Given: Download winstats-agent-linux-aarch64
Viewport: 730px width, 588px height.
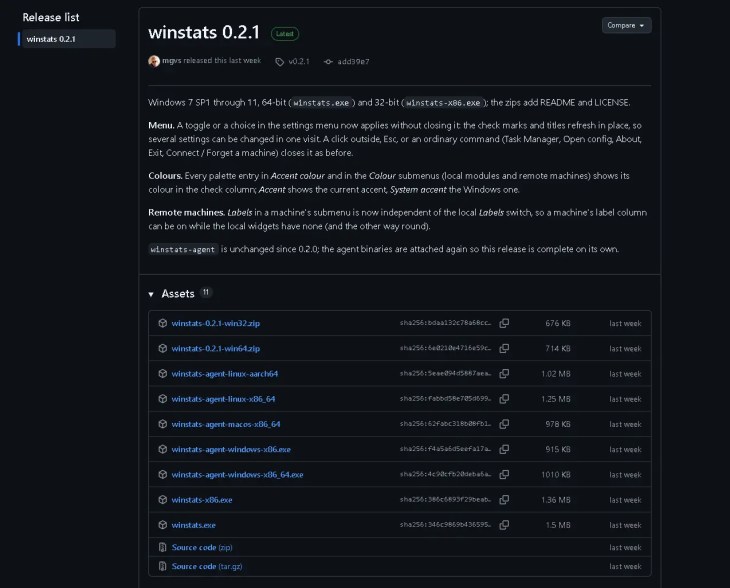Looking at the screenshot, I should pyautogui.click(x=225, y=373).
